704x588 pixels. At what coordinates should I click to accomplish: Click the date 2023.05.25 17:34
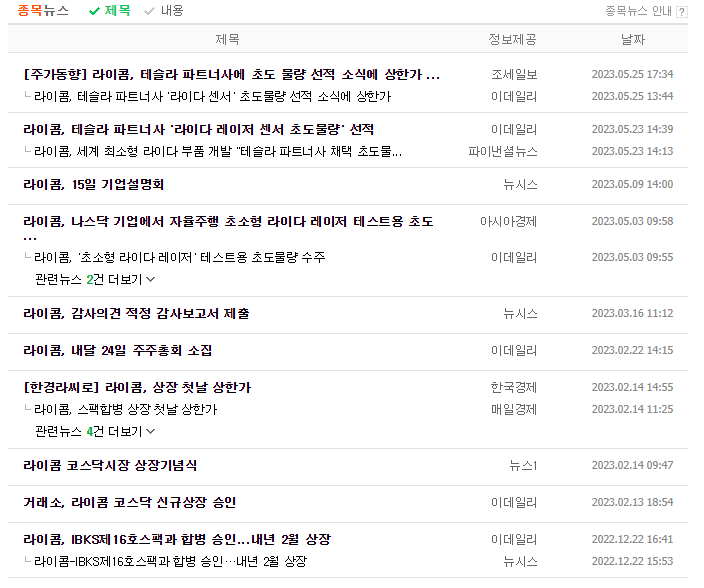(x=632, y=75)
